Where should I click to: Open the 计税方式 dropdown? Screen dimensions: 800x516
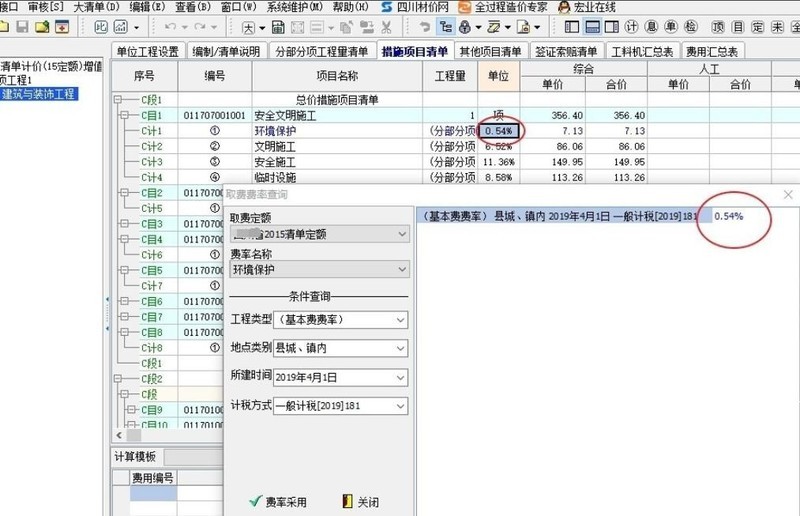[340, 406]
